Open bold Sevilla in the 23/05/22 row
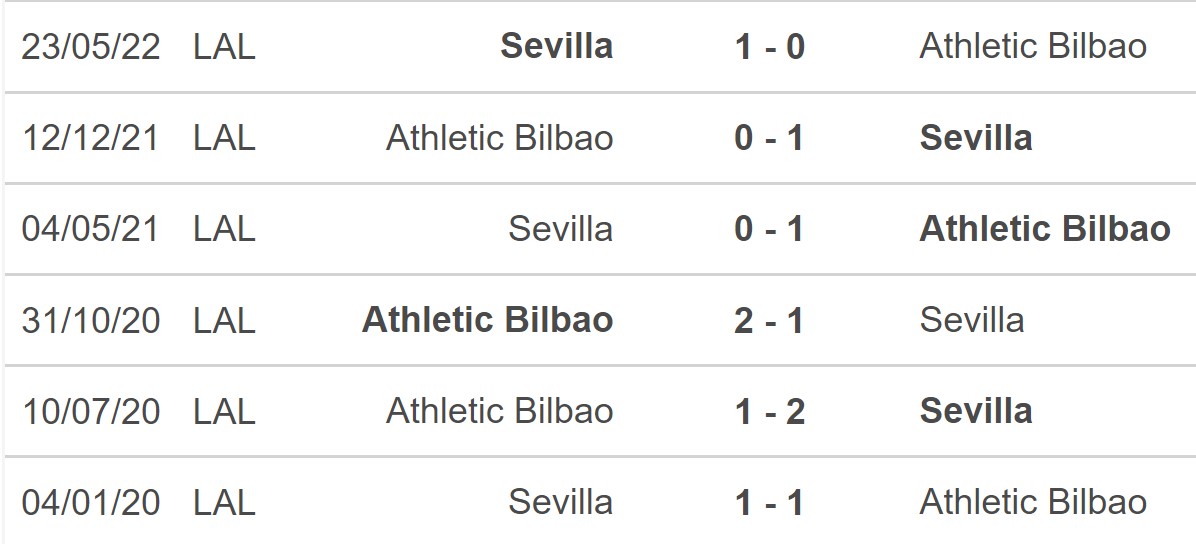 point(557,46)
